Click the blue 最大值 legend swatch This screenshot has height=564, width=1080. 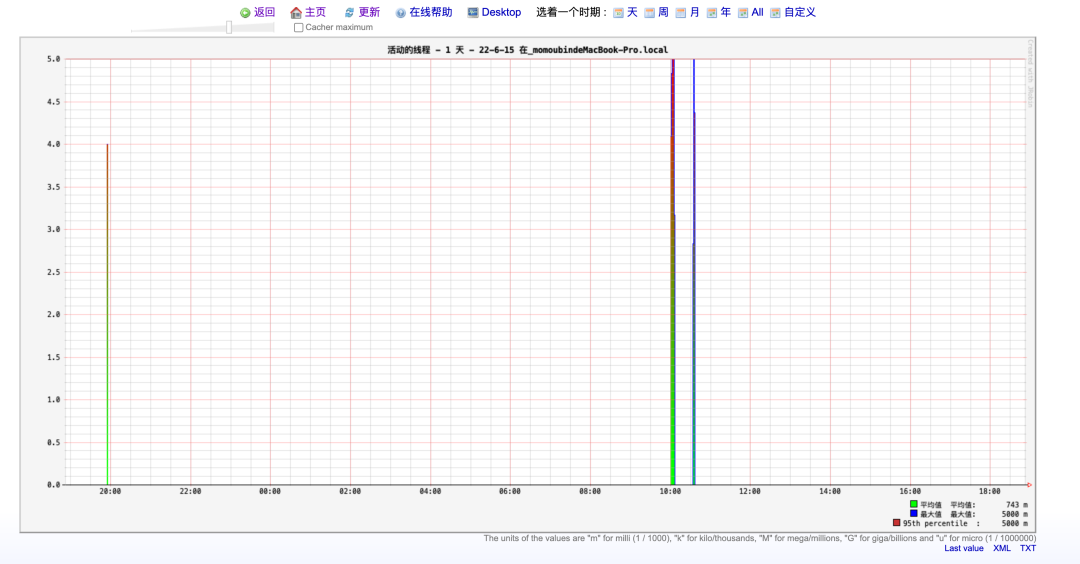point(913,514)
